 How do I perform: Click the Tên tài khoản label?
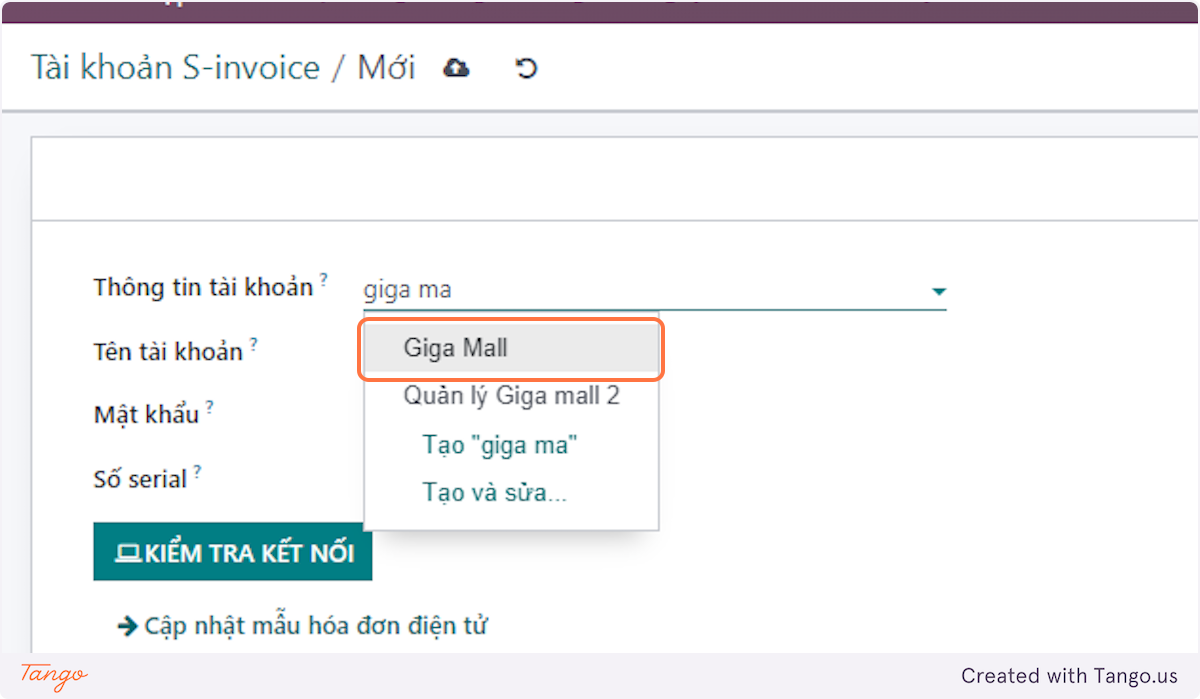168,352
